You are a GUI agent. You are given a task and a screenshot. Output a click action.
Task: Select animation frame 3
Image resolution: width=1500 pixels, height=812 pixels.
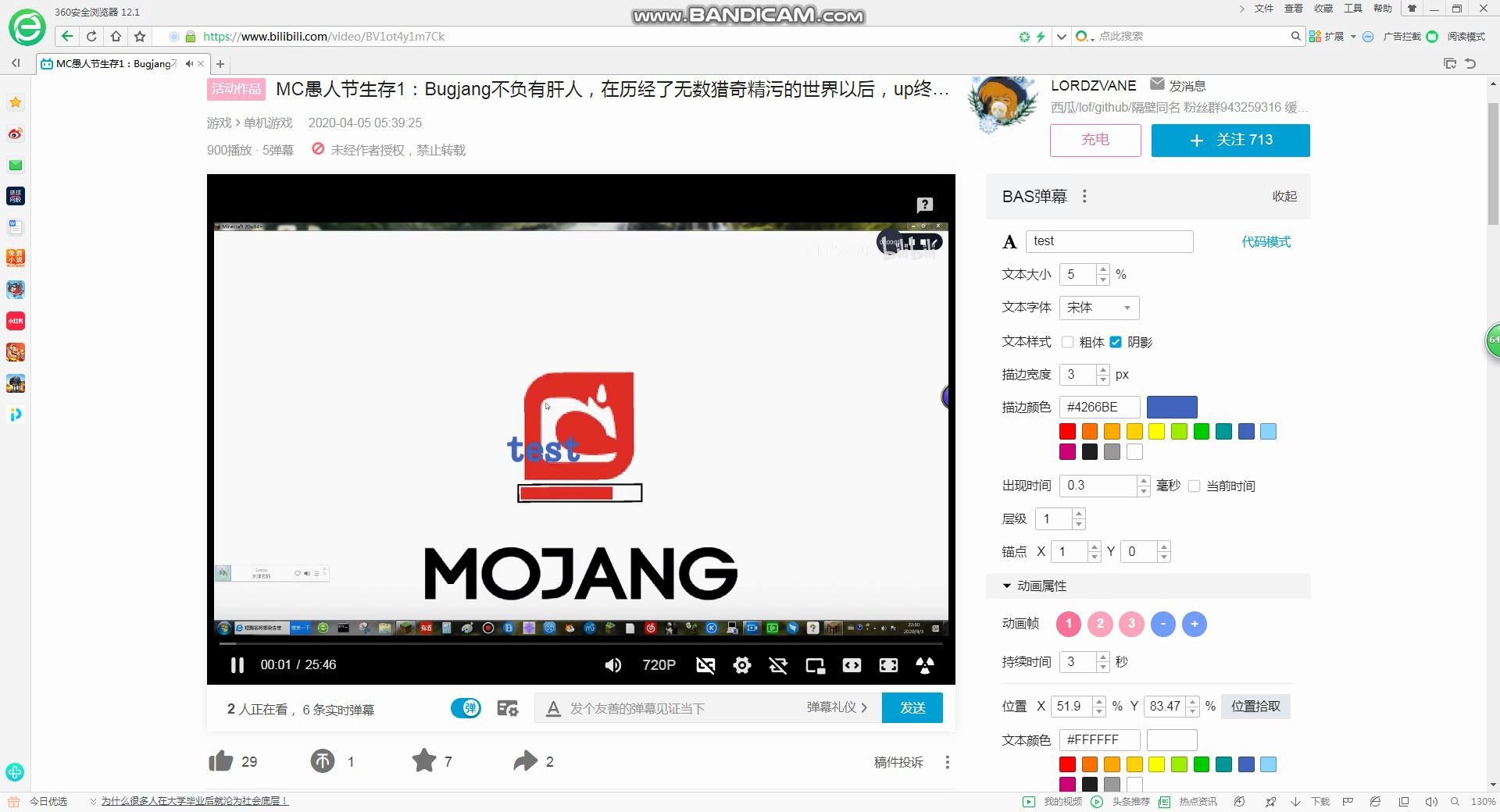(x=1131, y=624)
